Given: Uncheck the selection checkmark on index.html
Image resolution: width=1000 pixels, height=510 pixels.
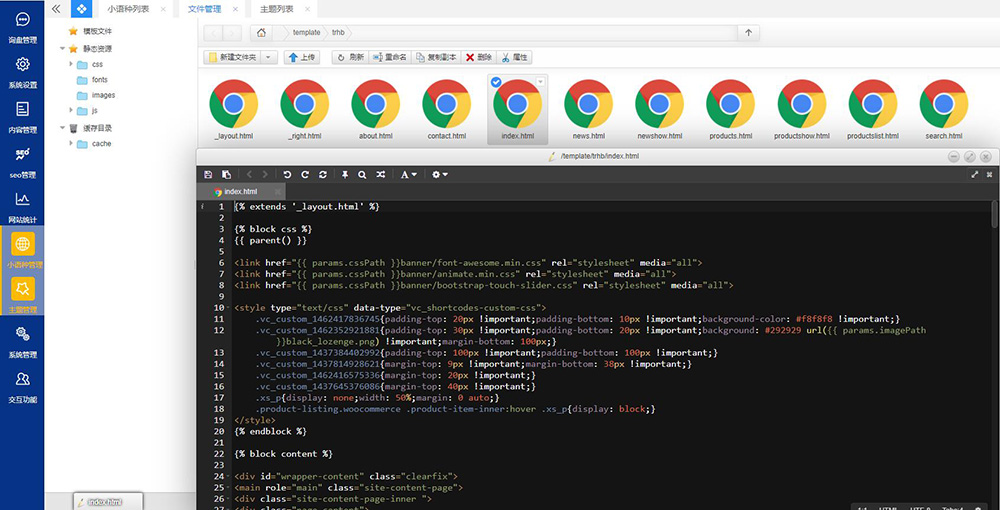Looking at the screenshot, I should pyautogui.click(x=497, y=82).
